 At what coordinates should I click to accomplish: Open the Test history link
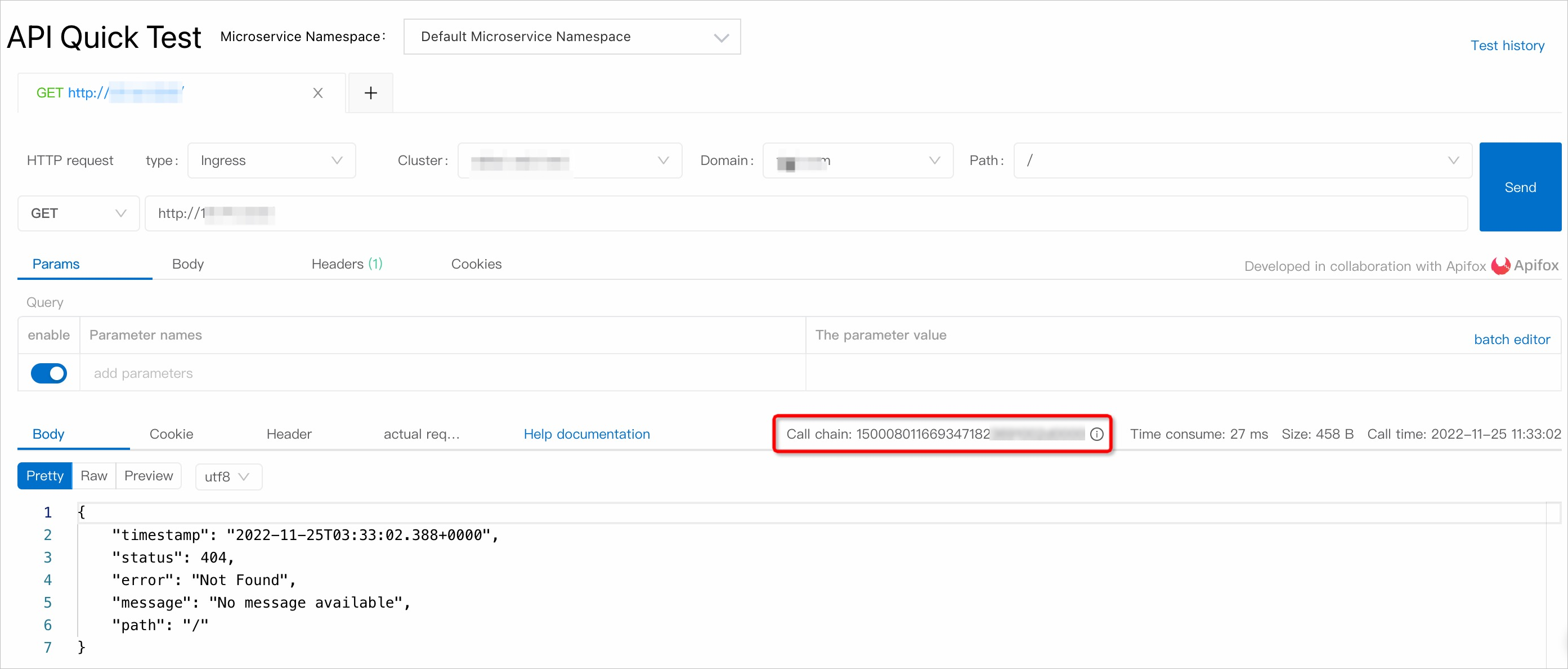[x=1507, y=46]
